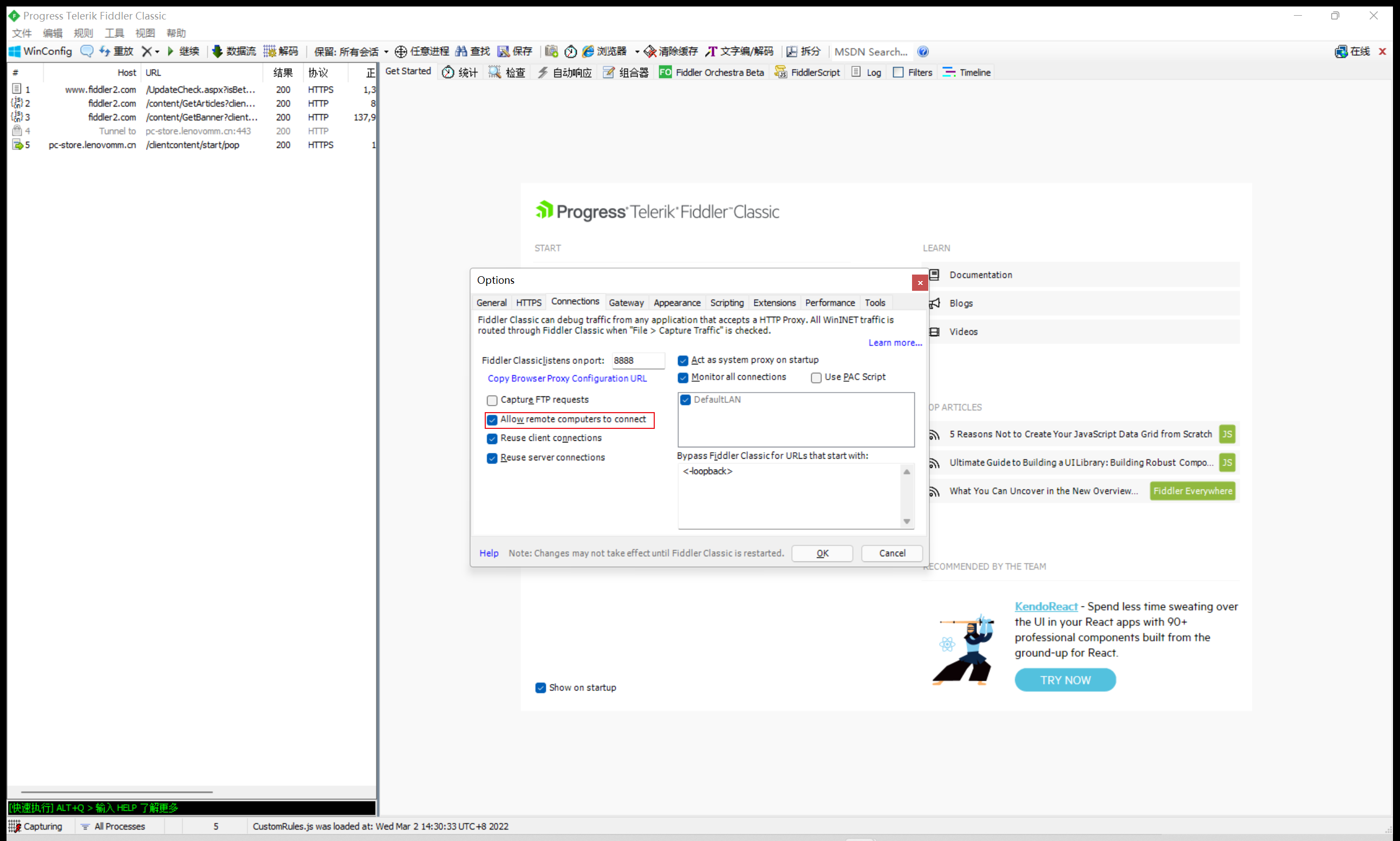The image size is (1400, 841).
Task: Click the bypass list scrollbar down arrow
Action: tap(907, 521)
